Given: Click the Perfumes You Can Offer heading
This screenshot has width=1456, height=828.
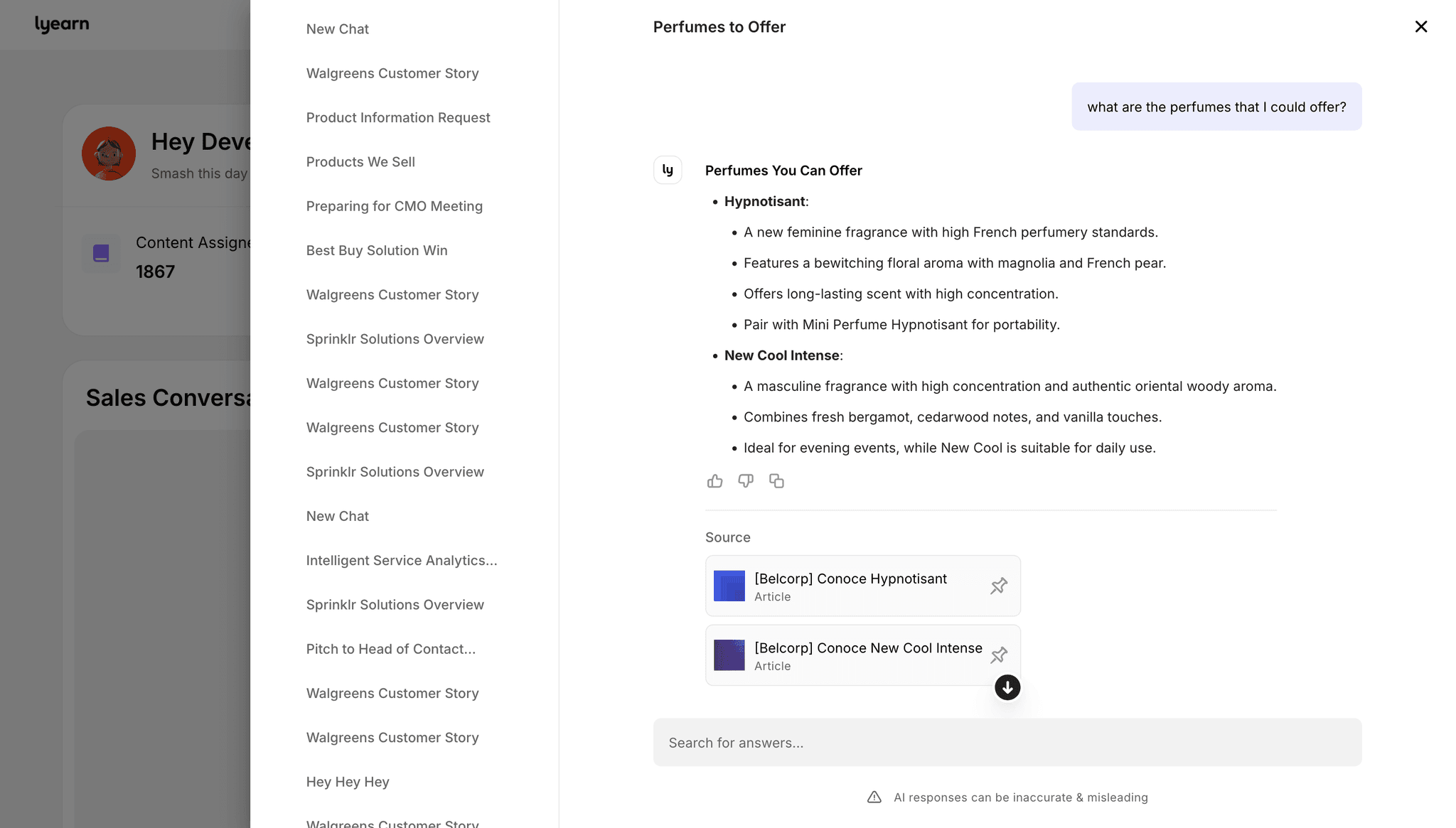Looking at the screenshot, I should point(783,171).
